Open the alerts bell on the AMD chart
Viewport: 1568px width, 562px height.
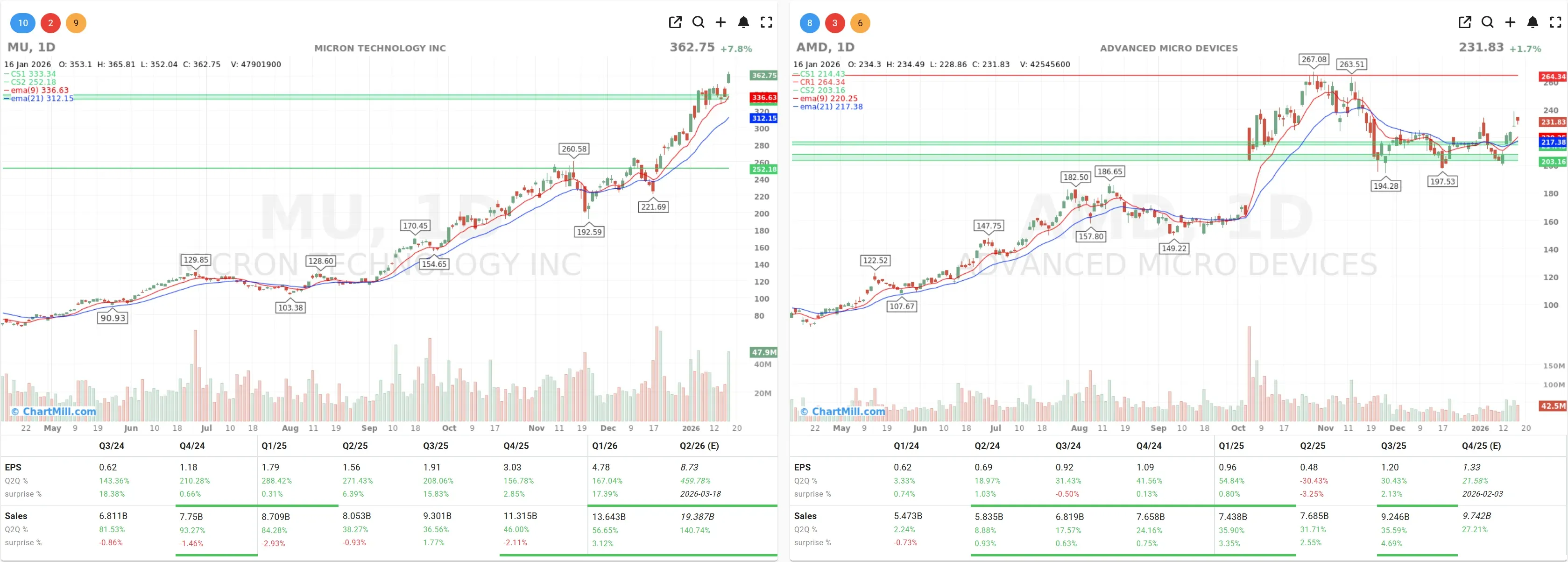tap(1532, 22)
